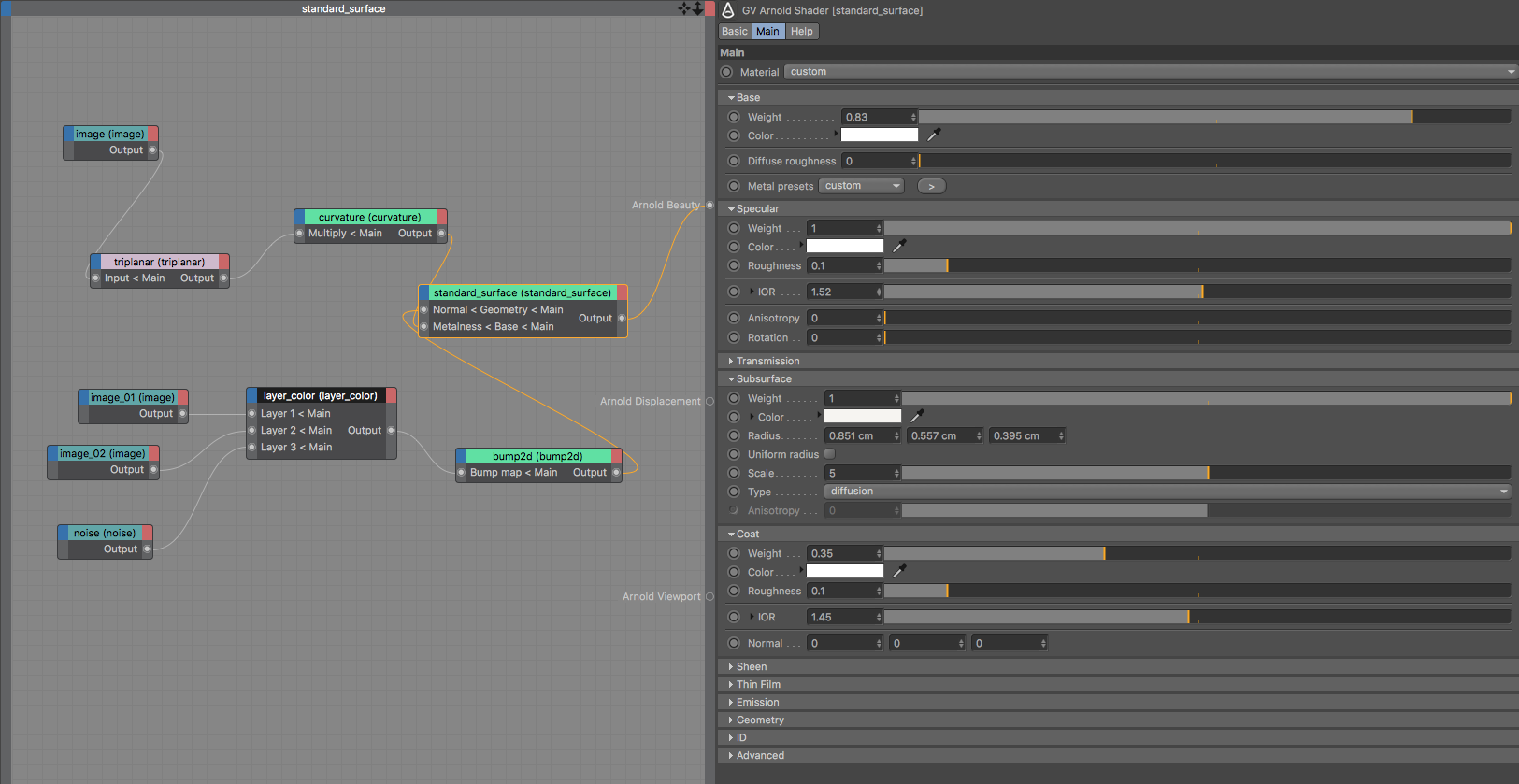Toggle animation dot for Diffuse roughness
This screenshot has width=1519, height=784.
[x=734, y=161]
